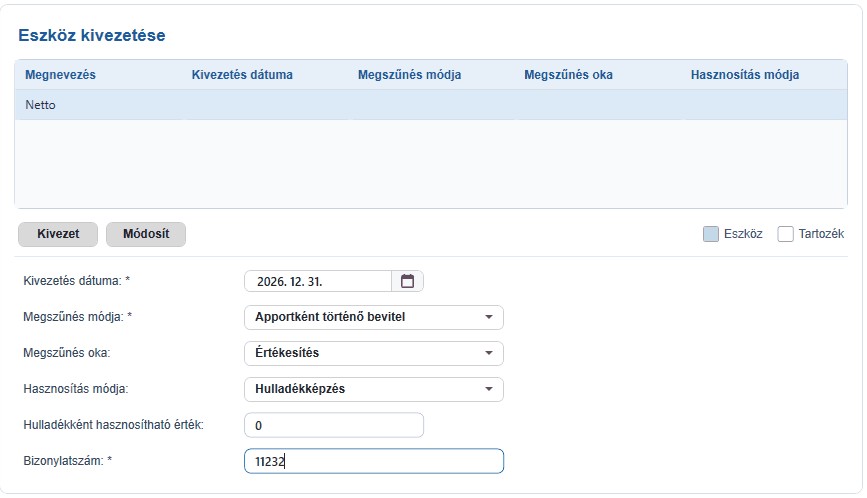867x498 pixels.
Task: Click the Megnevezés column header
Action: coord(60,75)
